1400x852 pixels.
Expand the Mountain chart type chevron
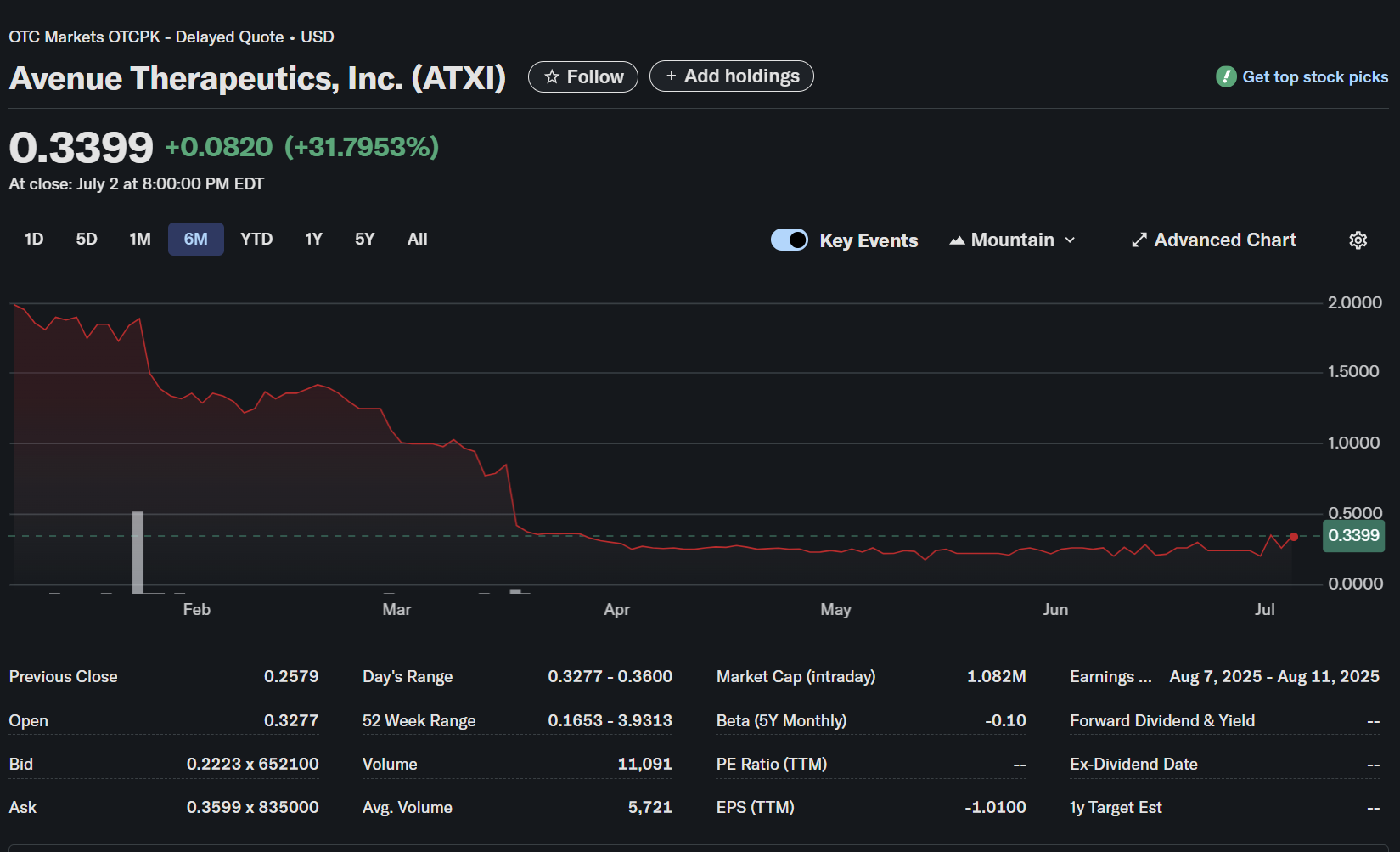tap(1070, 240)
